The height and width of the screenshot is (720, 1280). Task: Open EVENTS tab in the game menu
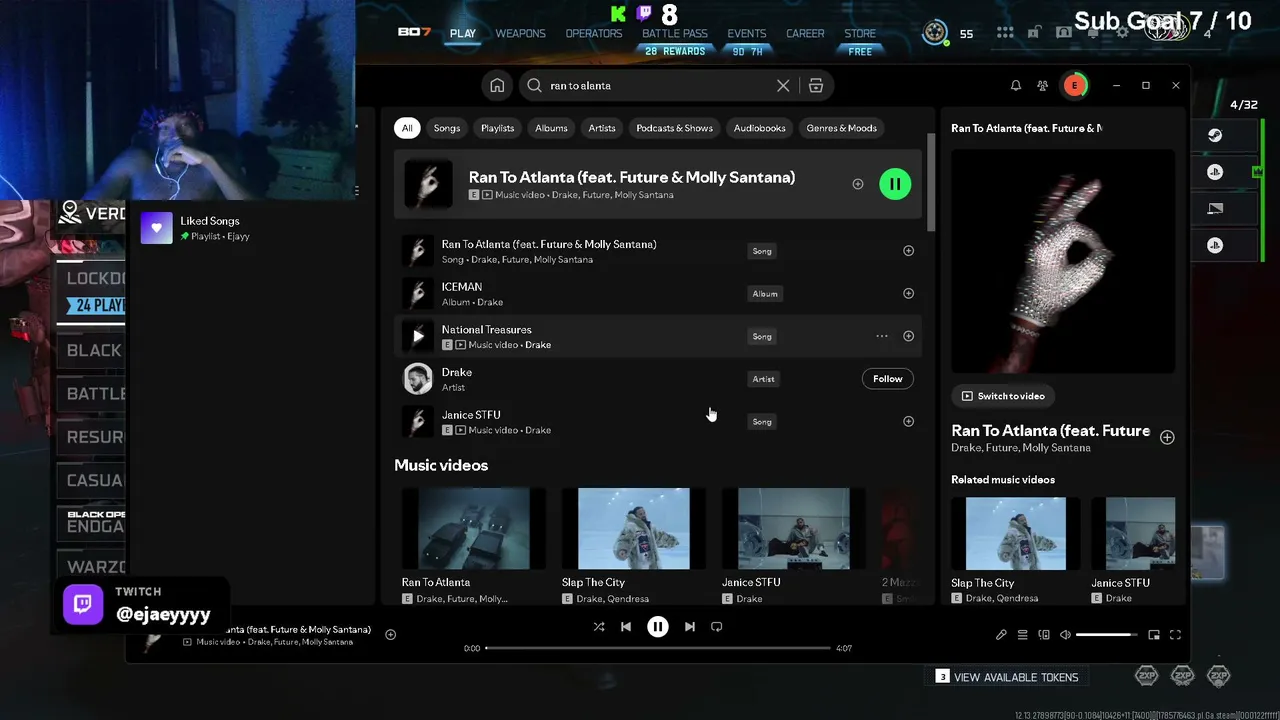(x=747, y=34)
